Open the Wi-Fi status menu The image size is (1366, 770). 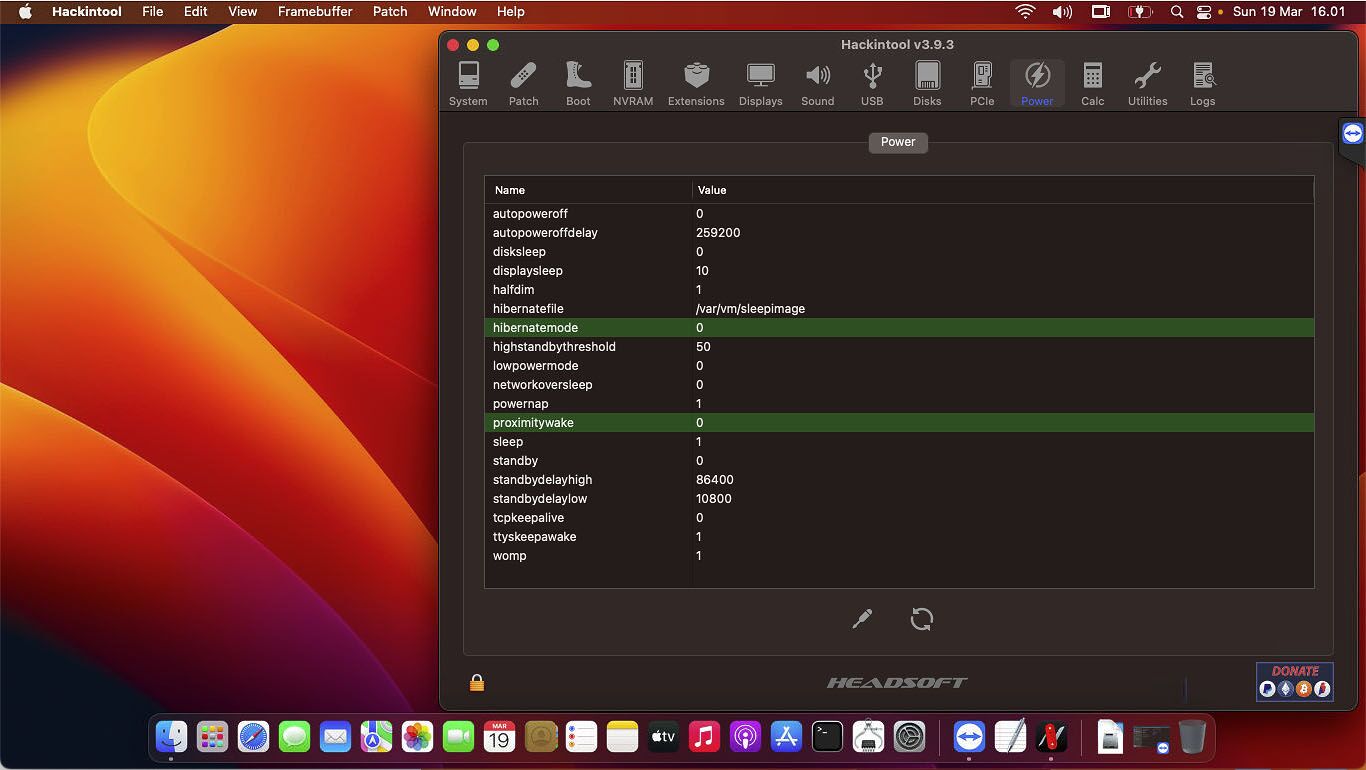1025,12
